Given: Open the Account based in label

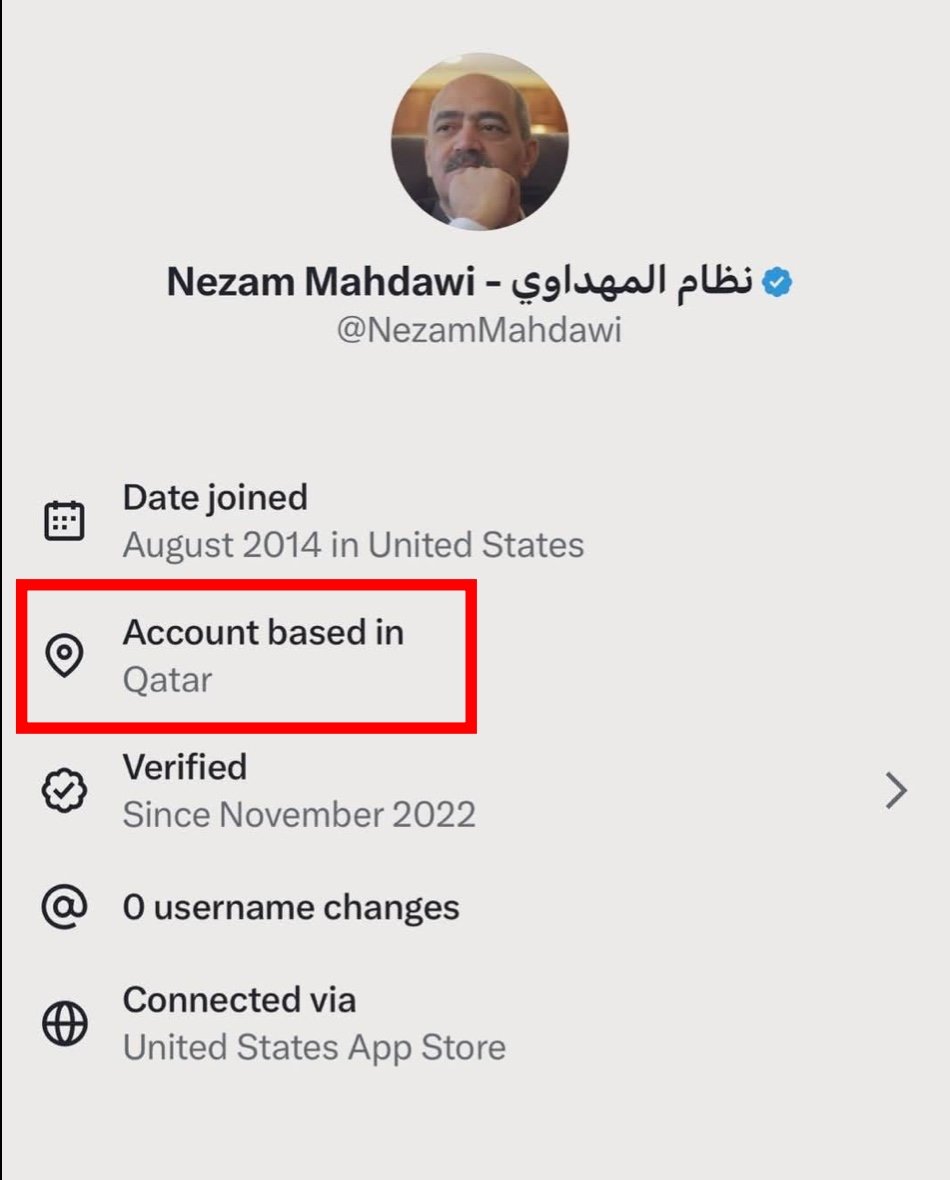Looking at the screenshot, I should (263, 632).
